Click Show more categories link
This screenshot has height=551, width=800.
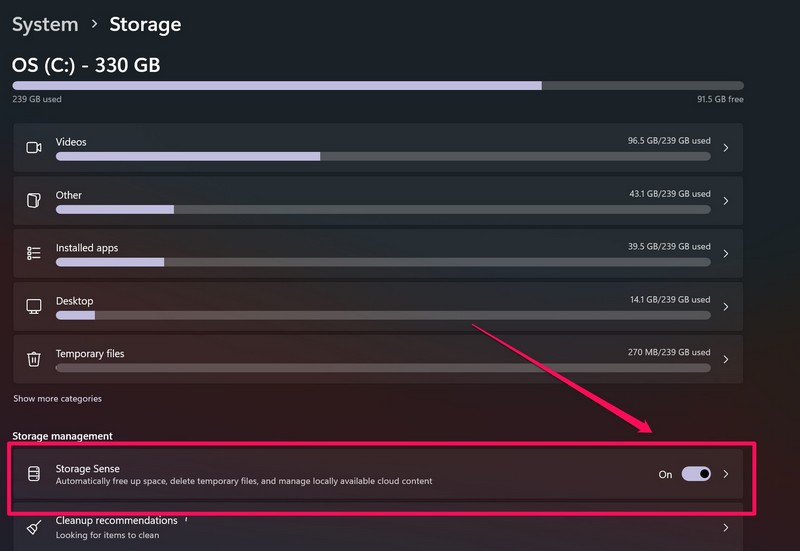pyautogui.click(x=57, y=399)
